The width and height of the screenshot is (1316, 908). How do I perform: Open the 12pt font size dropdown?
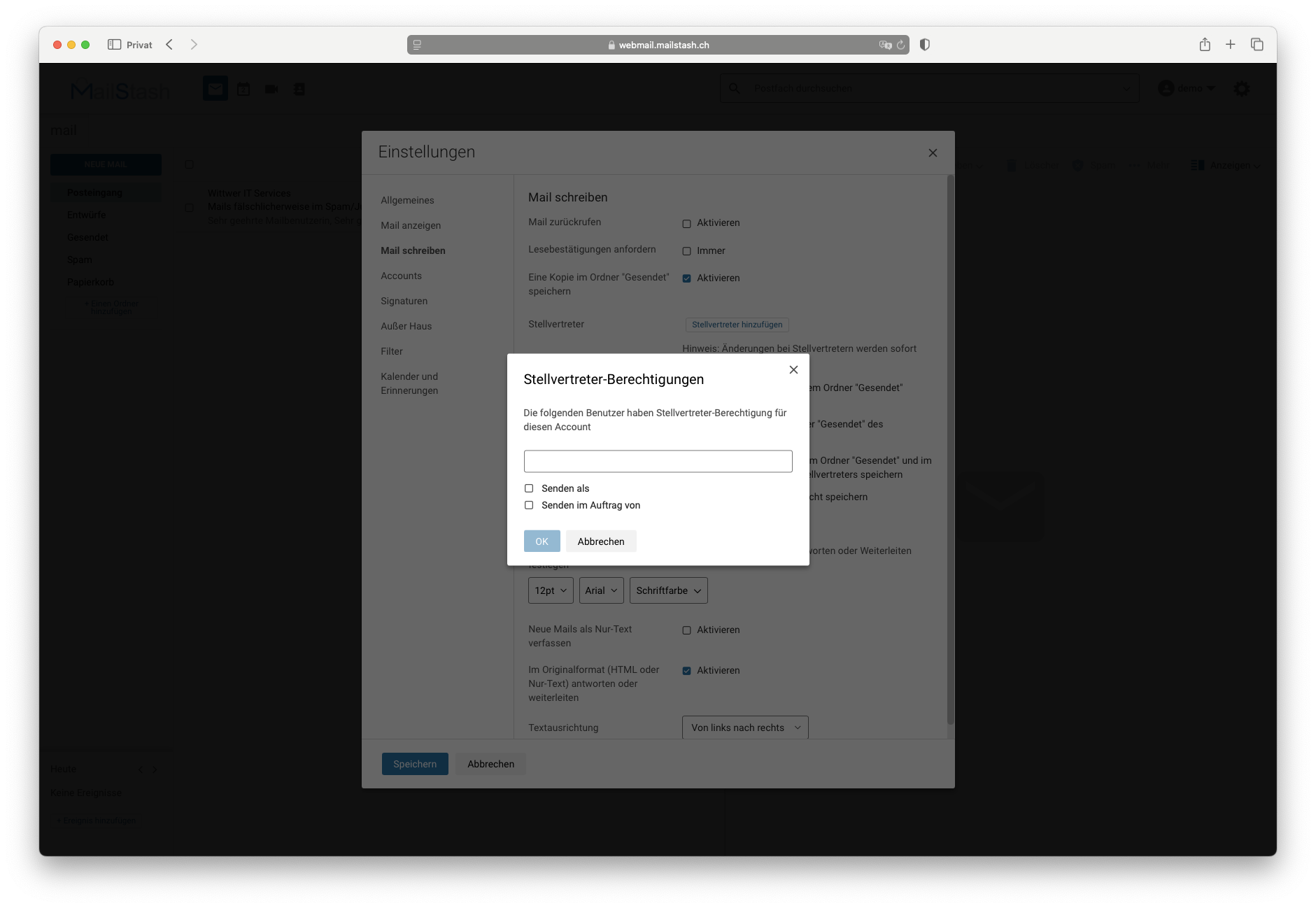point(551,590)
